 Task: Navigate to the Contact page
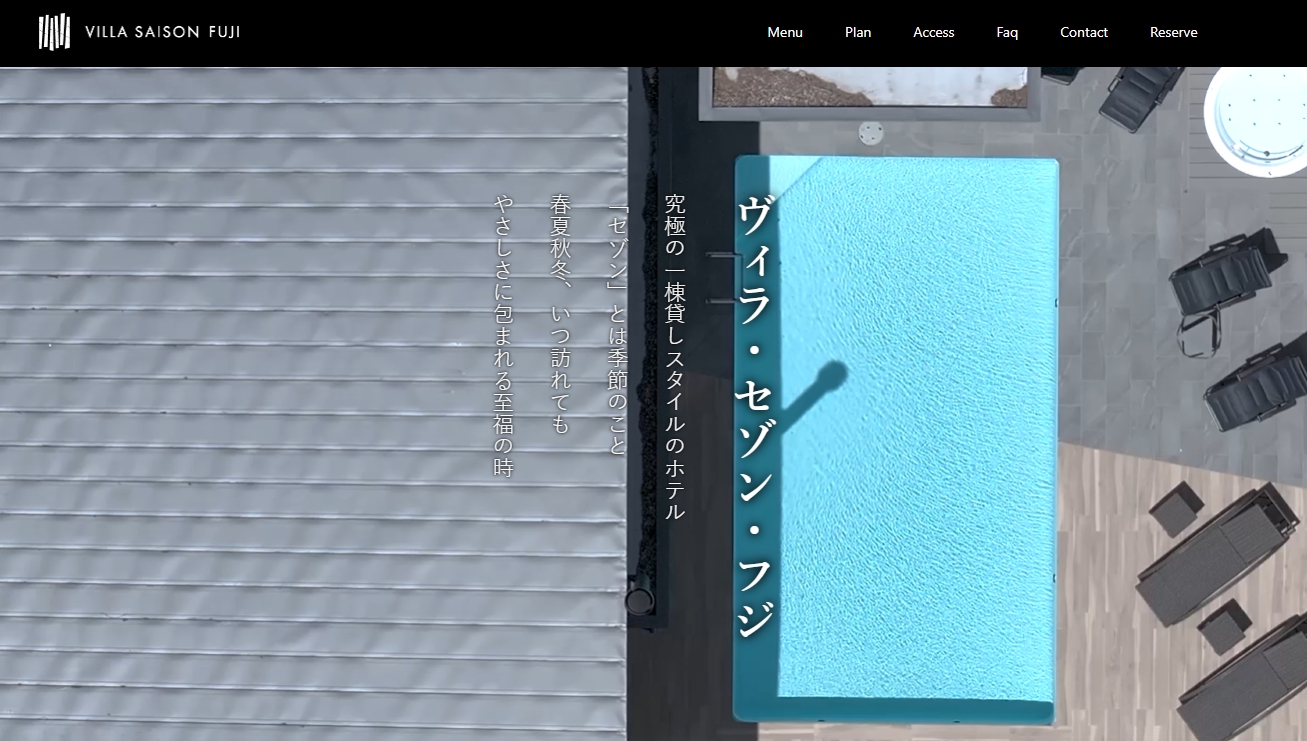[x=1084, y=32]
